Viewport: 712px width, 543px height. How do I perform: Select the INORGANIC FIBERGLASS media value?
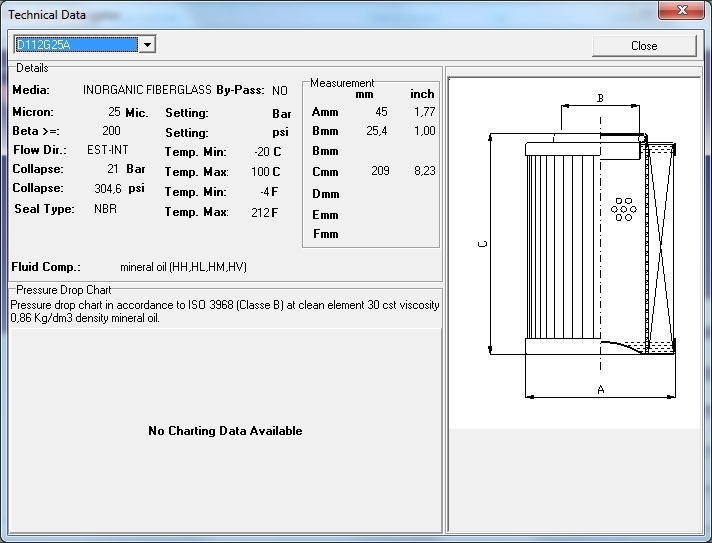click(x=147, y=91)
